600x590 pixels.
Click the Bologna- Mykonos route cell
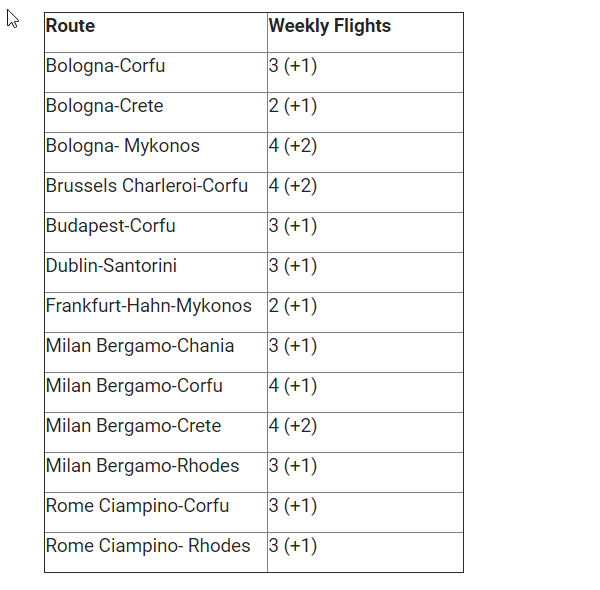(x=156, y=153)
